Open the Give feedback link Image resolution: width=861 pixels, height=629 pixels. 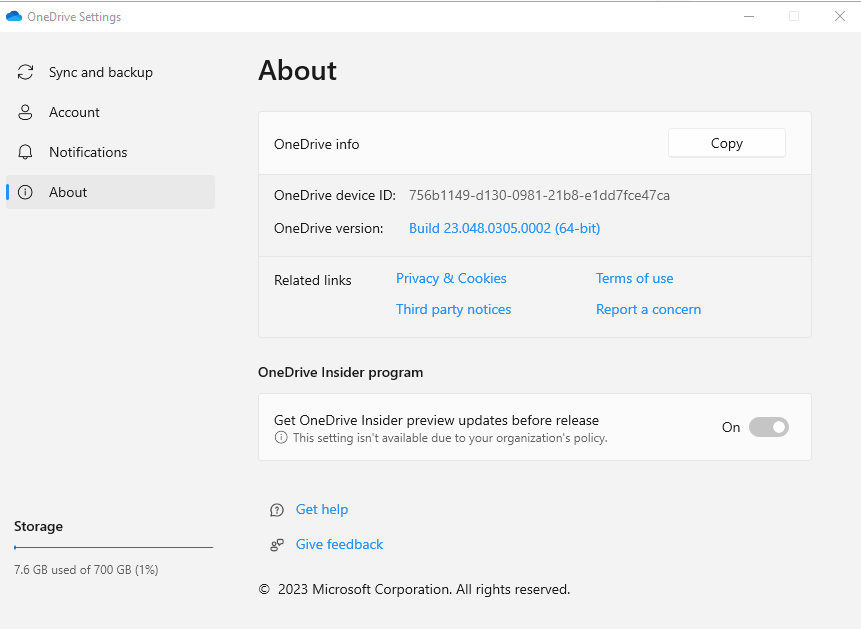click(339, 544)
